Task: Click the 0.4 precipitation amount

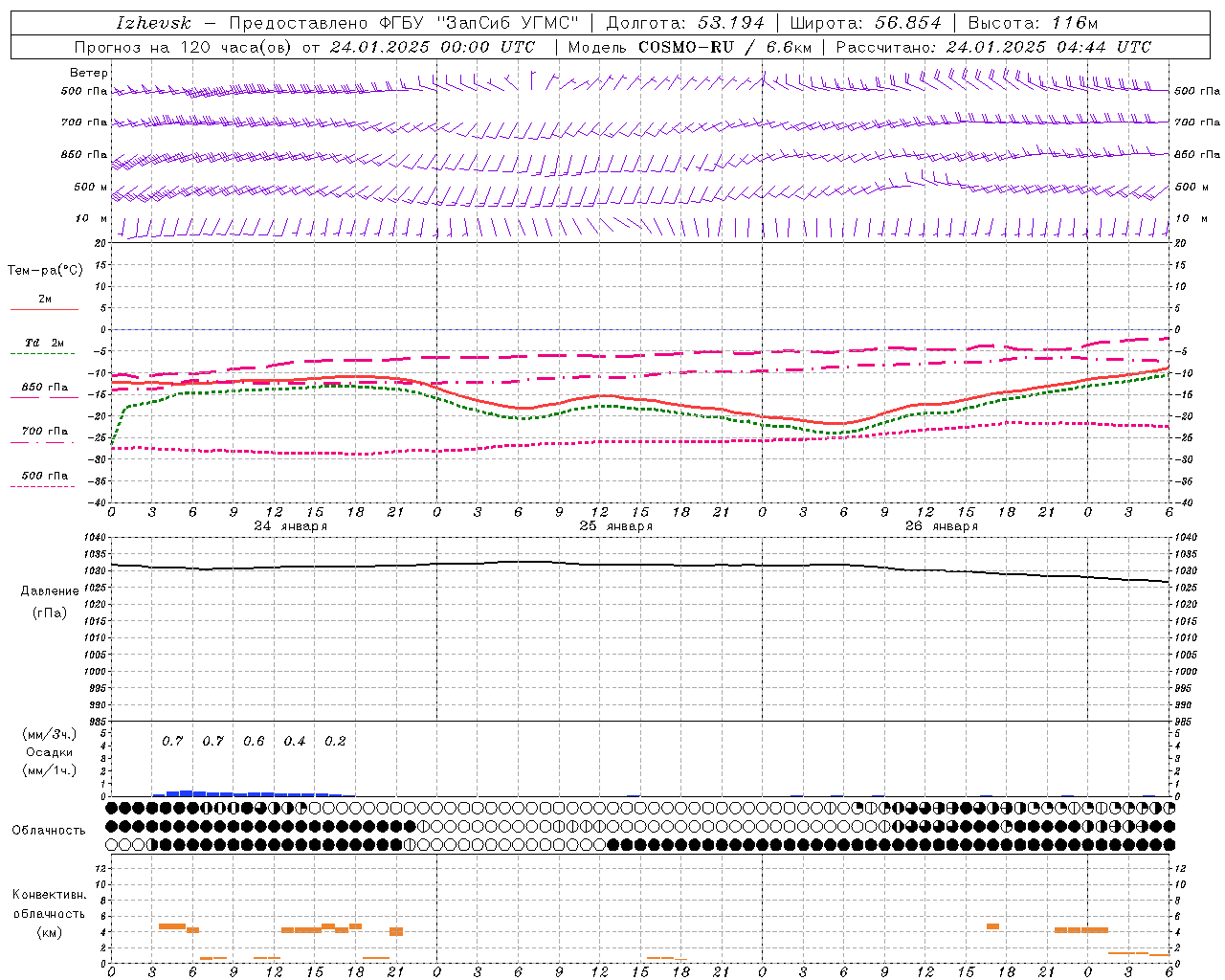Action: click(295, 742)
